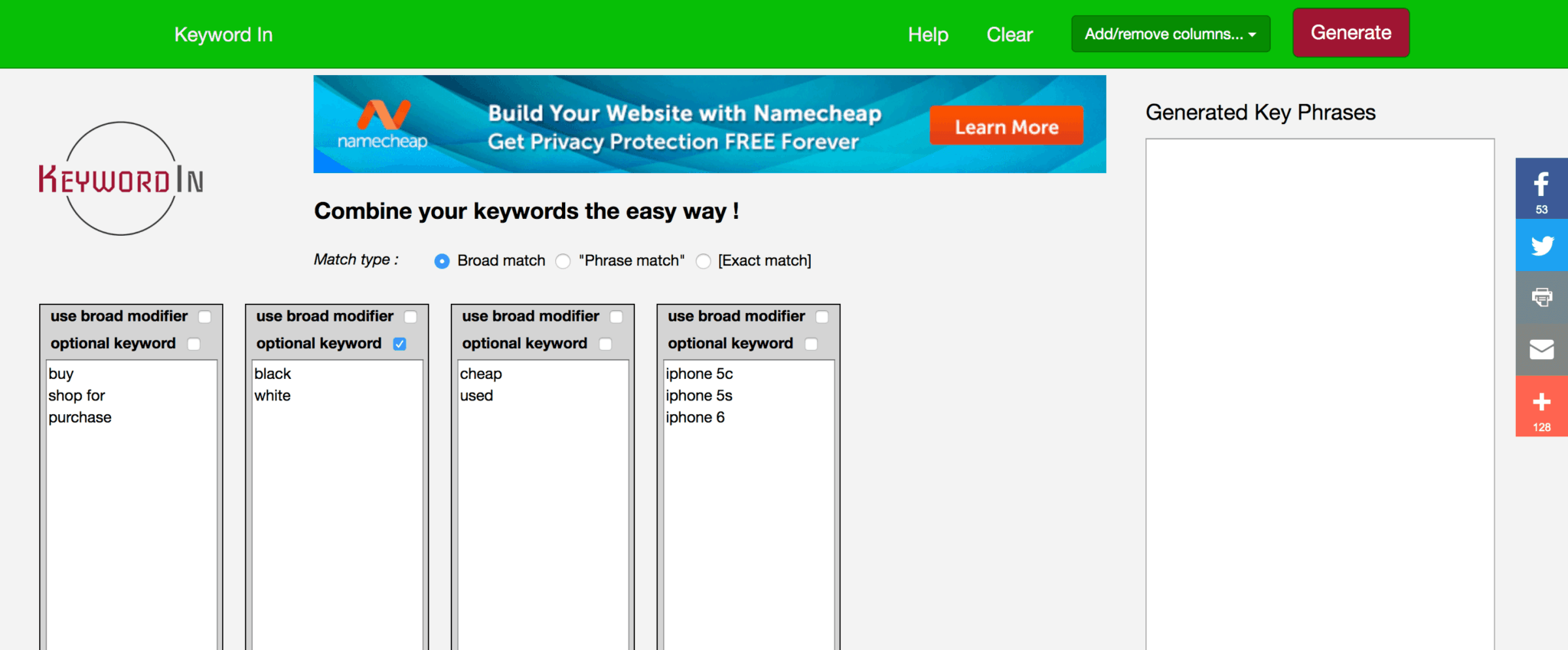Click the 'used' keyword line
Viewport: 1568px width, 650px height.
476,396
